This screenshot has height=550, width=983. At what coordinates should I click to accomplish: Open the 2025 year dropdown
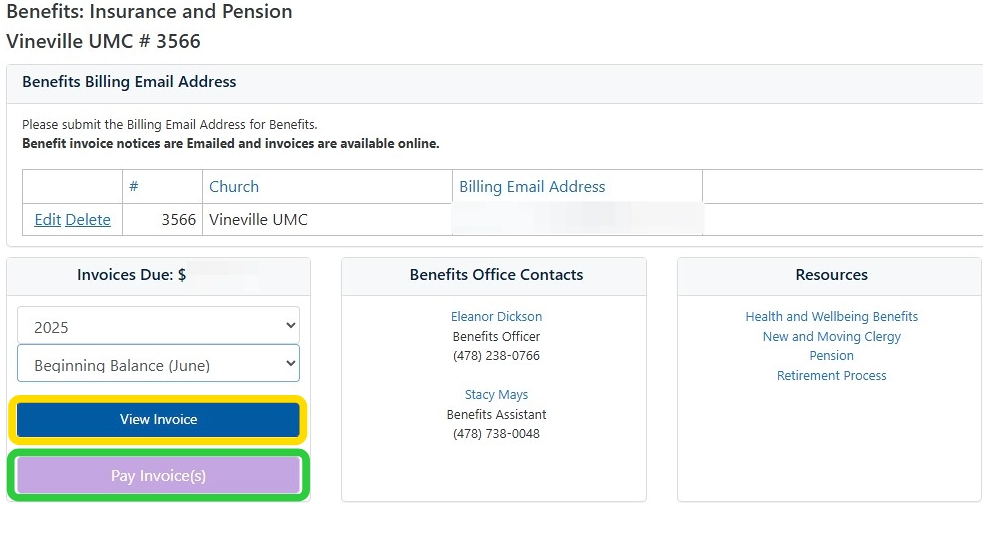[x=158, y=327]
